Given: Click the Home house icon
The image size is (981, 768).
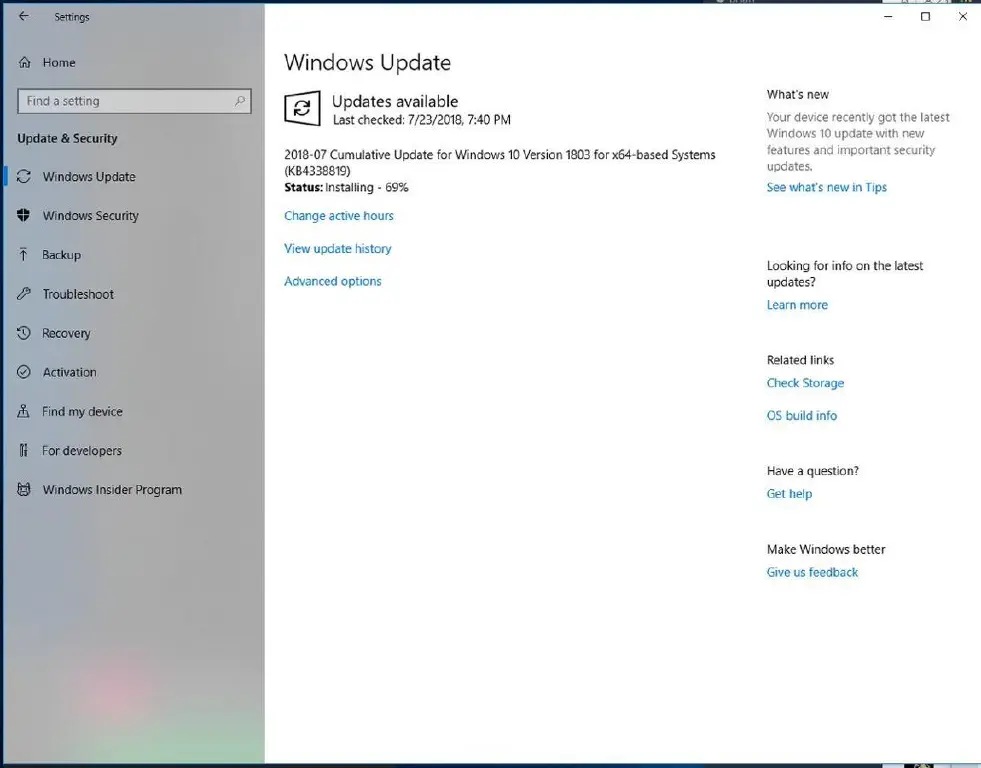Looking at the screenshot, I should coord(24,63).
